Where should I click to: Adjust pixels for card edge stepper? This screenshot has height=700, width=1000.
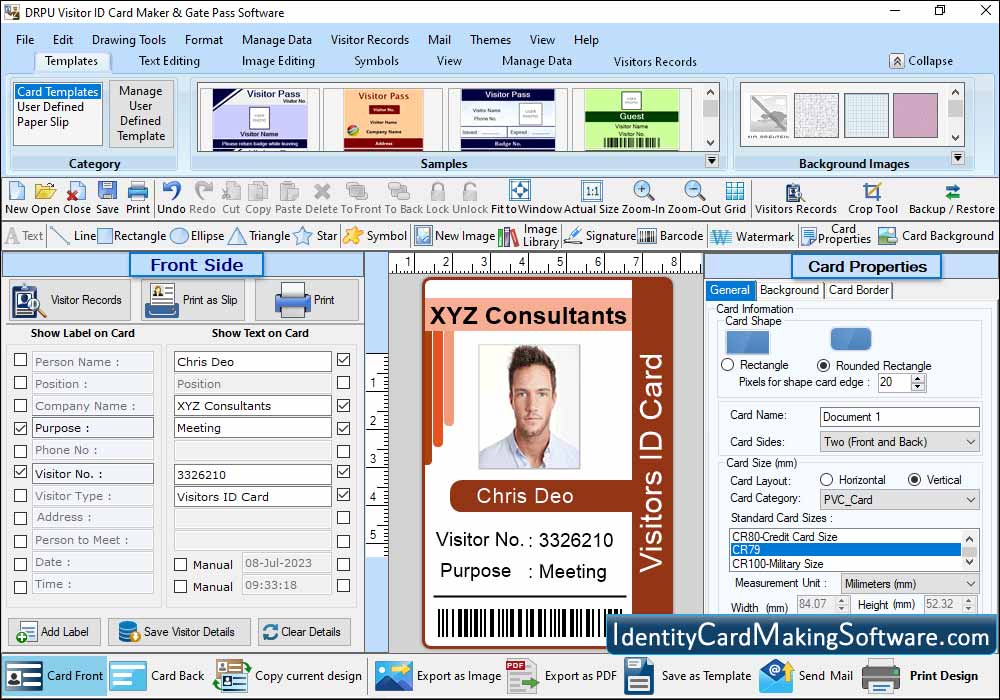918,383
